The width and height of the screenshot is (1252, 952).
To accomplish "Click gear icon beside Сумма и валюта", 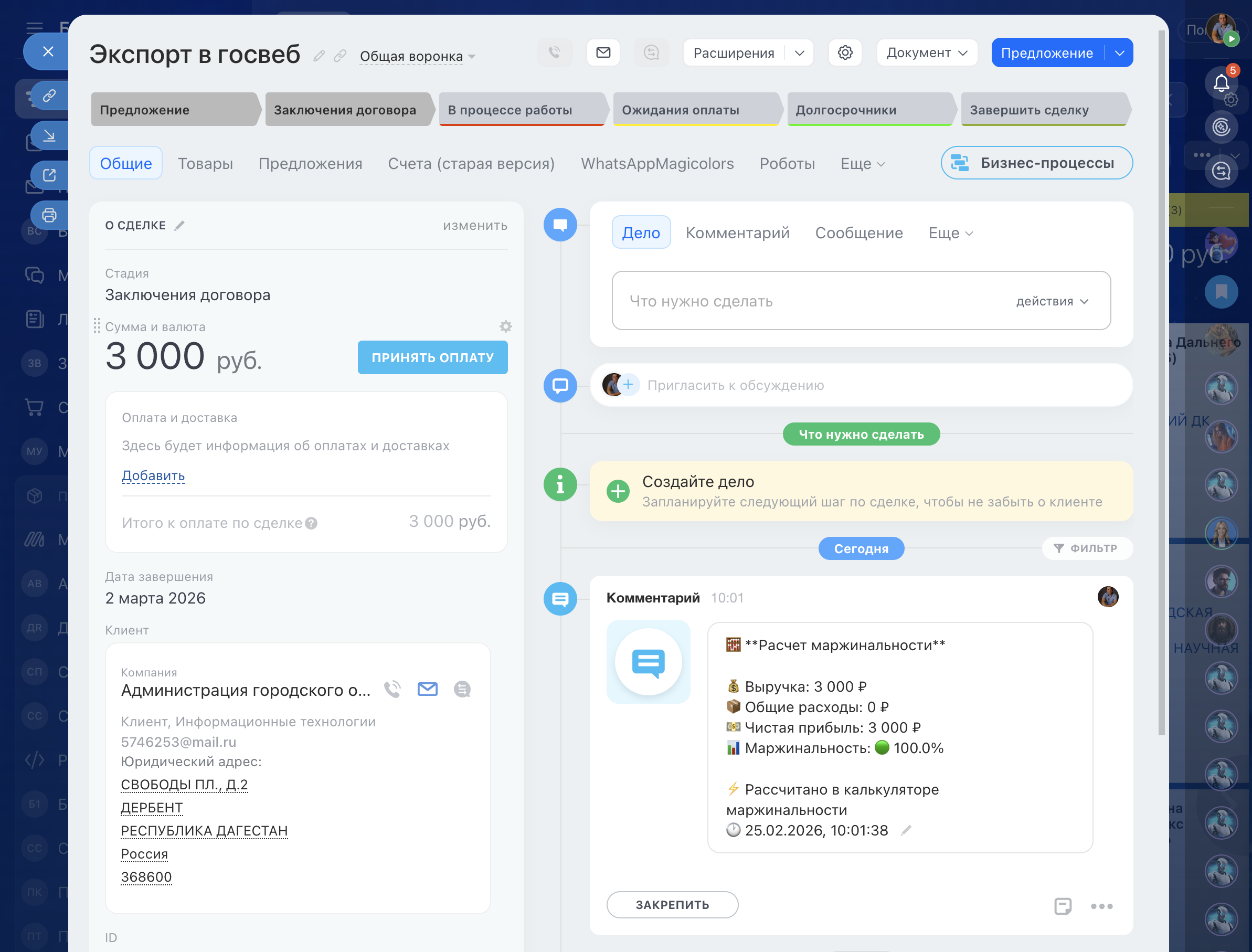I will (x=505, y=326).
